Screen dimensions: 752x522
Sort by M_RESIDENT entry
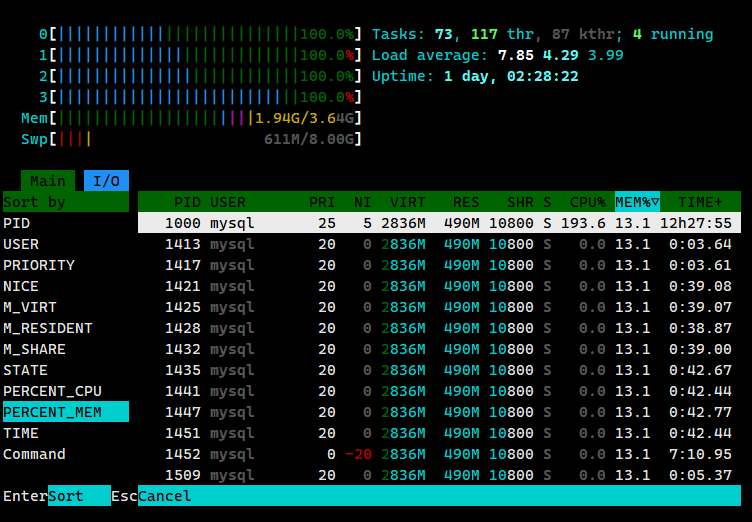pos(47,328)
